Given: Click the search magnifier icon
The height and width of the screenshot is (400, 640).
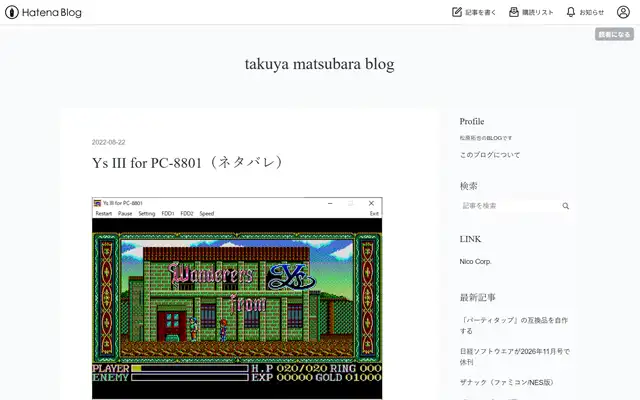Looking at the screenshot, I should 565,206.
